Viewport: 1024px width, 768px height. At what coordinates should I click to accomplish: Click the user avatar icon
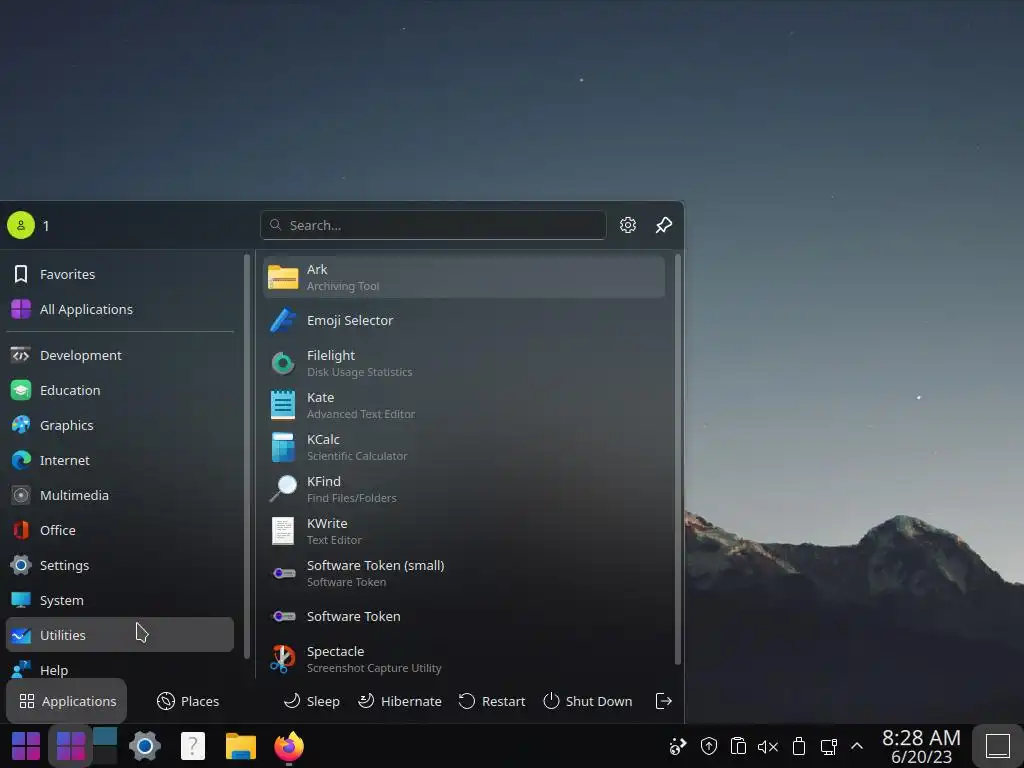21,225
